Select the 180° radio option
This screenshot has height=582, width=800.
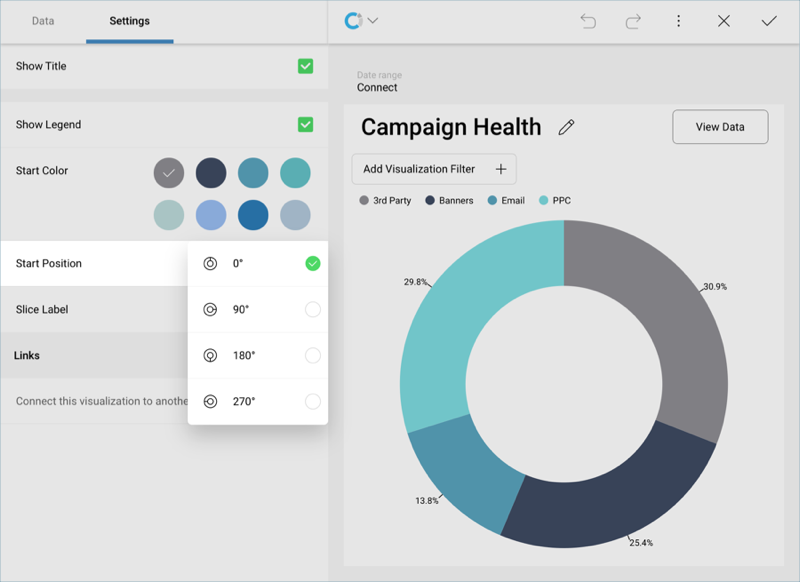pyautogui.click(x=313, y=356)
